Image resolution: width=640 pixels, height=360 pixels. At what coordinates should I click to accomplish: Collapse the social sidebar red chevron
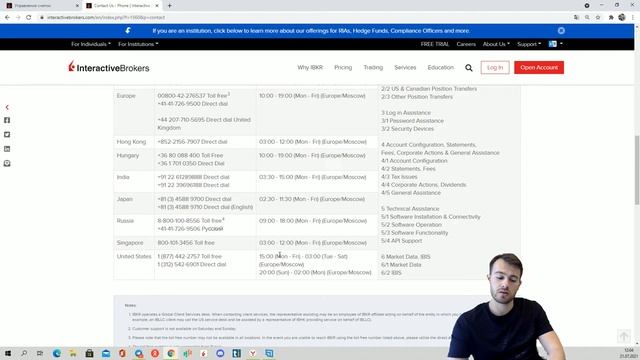click(x=7, y=107)
